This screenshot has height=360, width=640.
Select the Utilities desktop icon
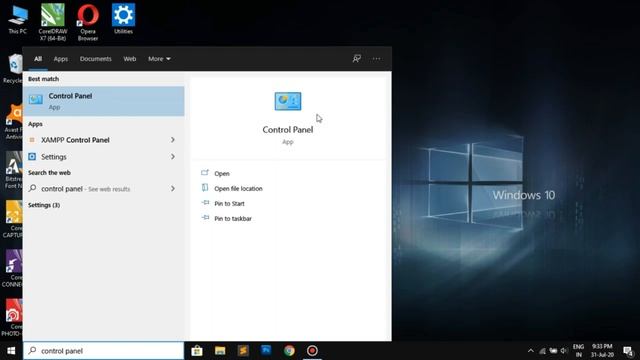123,19
